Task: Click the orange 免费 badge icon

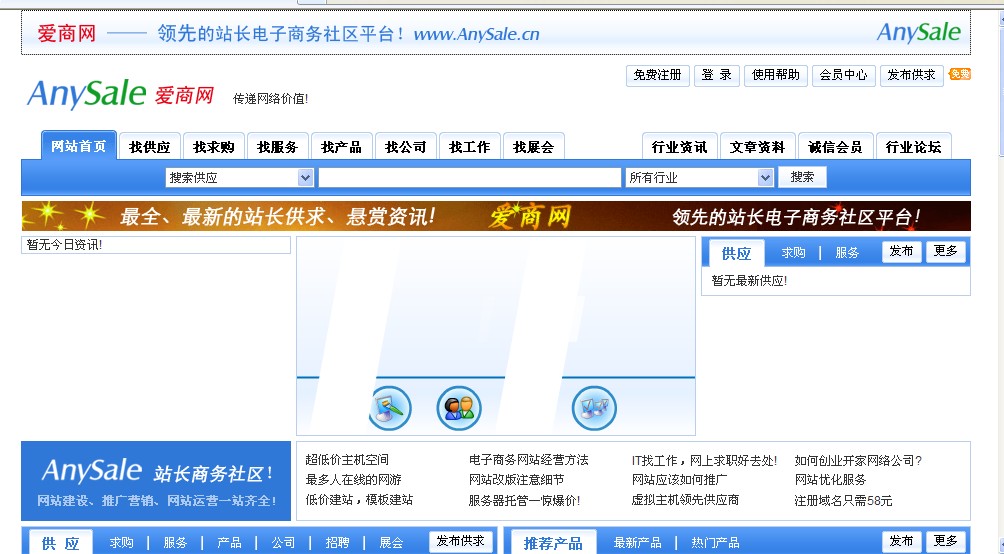Action: coord(959,74)
